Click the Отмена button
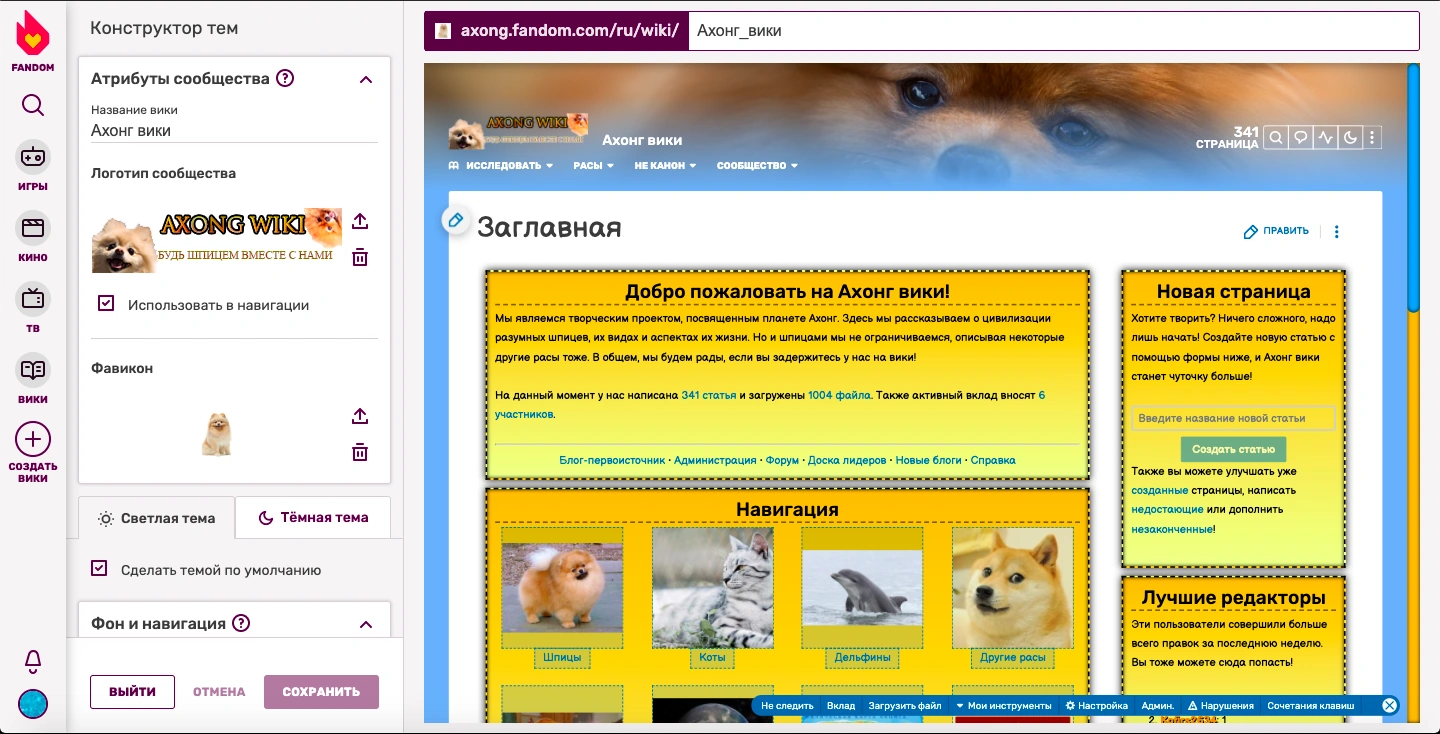Viewport: 1440px width, 734px height. (219, 692)
